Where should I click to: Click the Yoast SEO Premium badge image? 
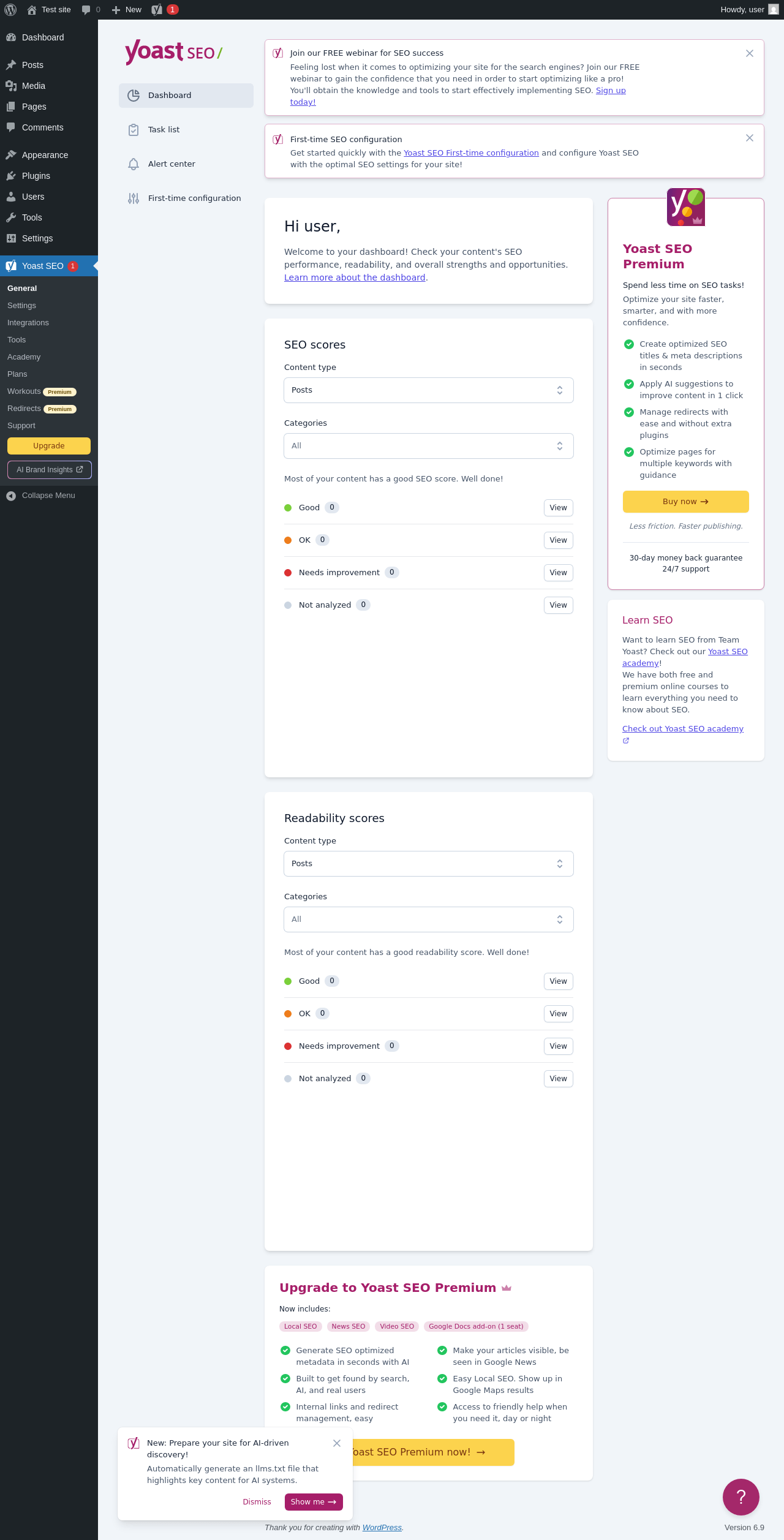point(686,207)
